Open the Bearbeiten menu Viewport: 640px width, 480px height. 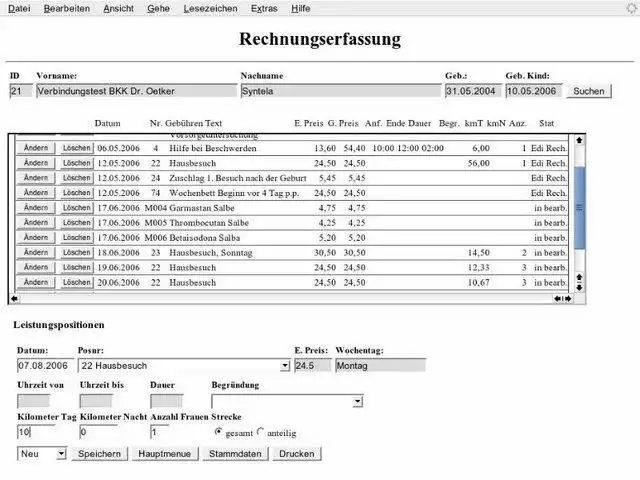coord(67,8)
